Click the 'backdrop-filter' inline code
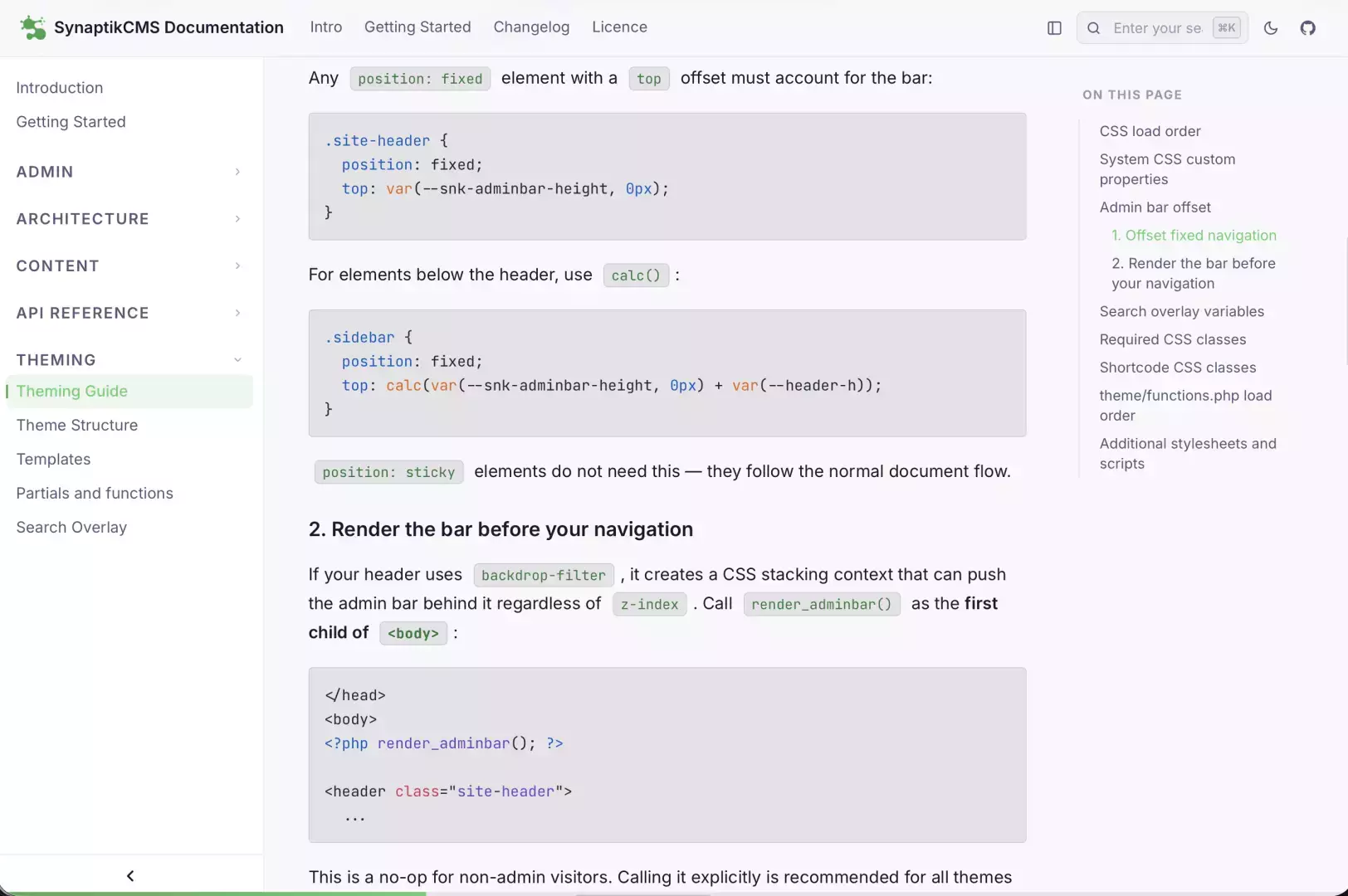This screenshot has height=896, width=1348. pyautogui.click(x=544, y=575)
